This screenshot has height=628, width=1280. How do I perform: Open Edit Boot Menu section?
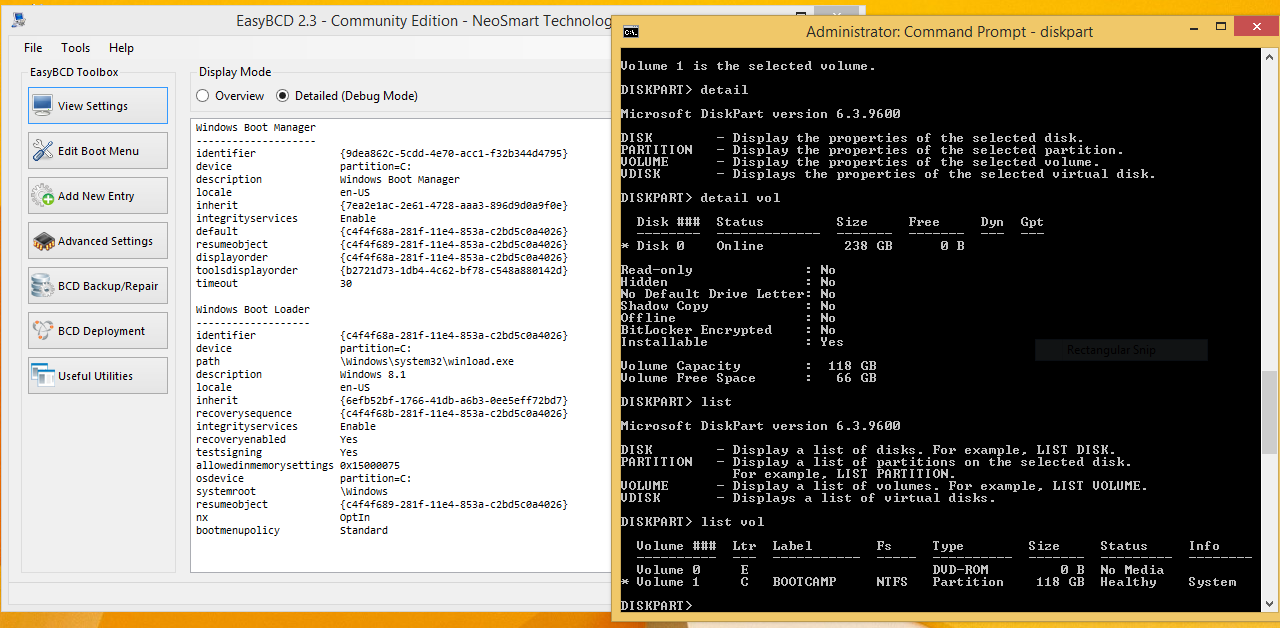click(x=98, y=150)
